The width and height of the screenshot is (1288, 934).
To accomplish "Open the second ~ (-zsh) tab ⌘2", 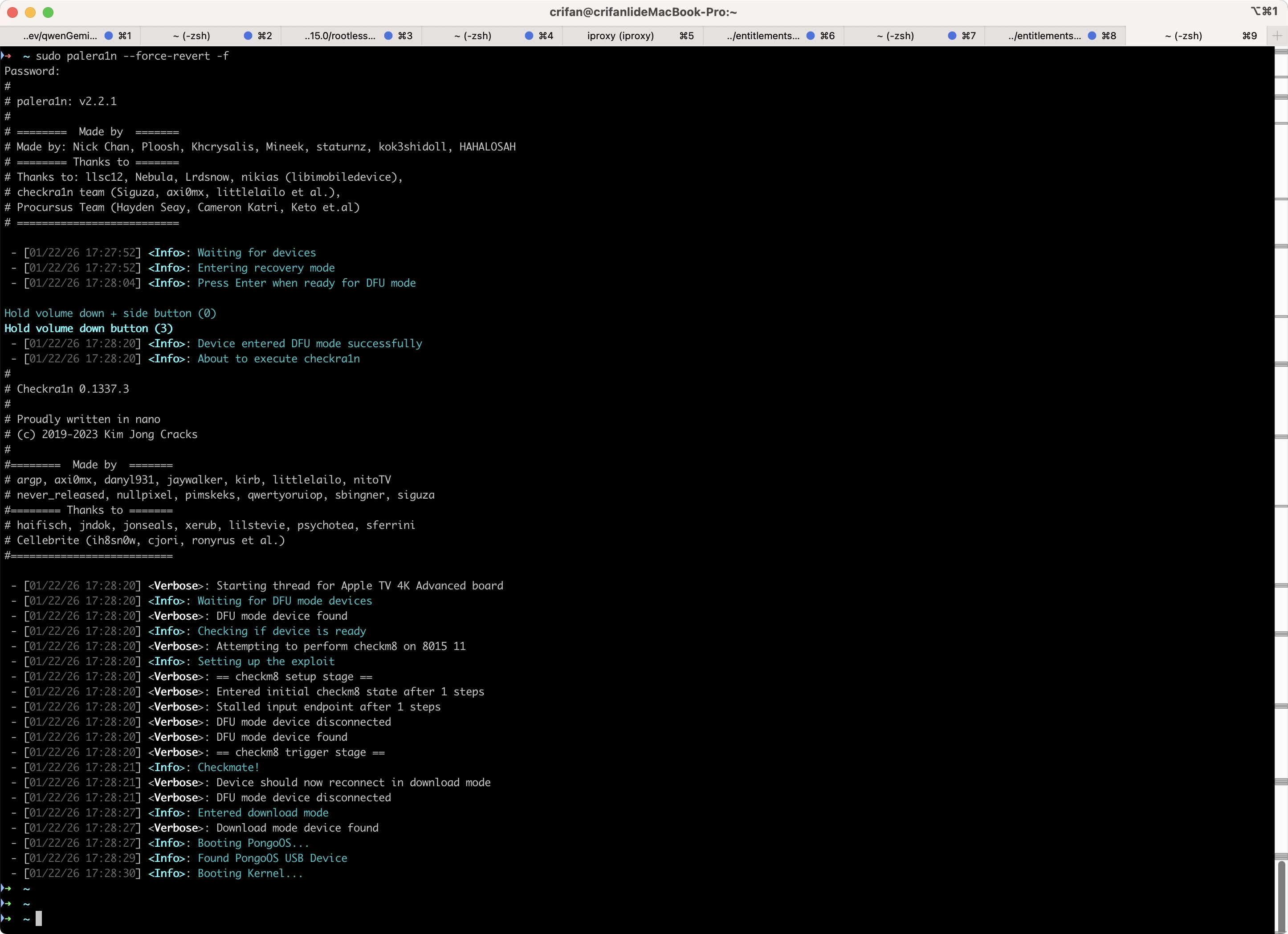I will click(211, 36).
